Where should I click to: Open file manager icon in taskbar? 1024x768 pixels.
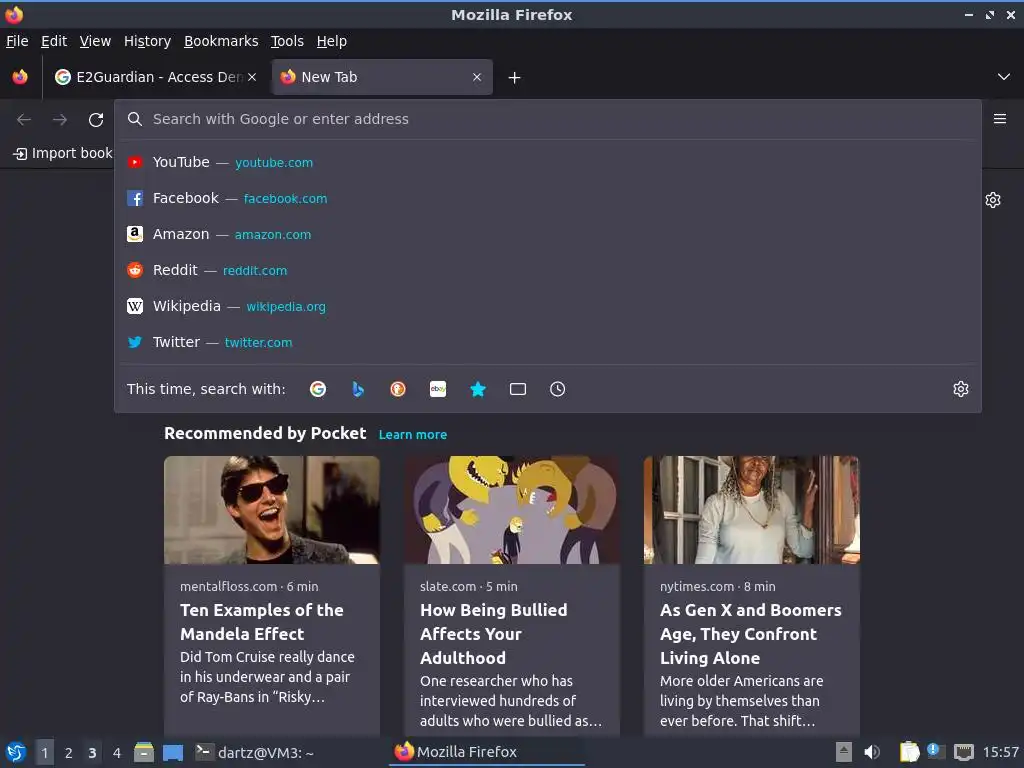[x=144, y=752]
